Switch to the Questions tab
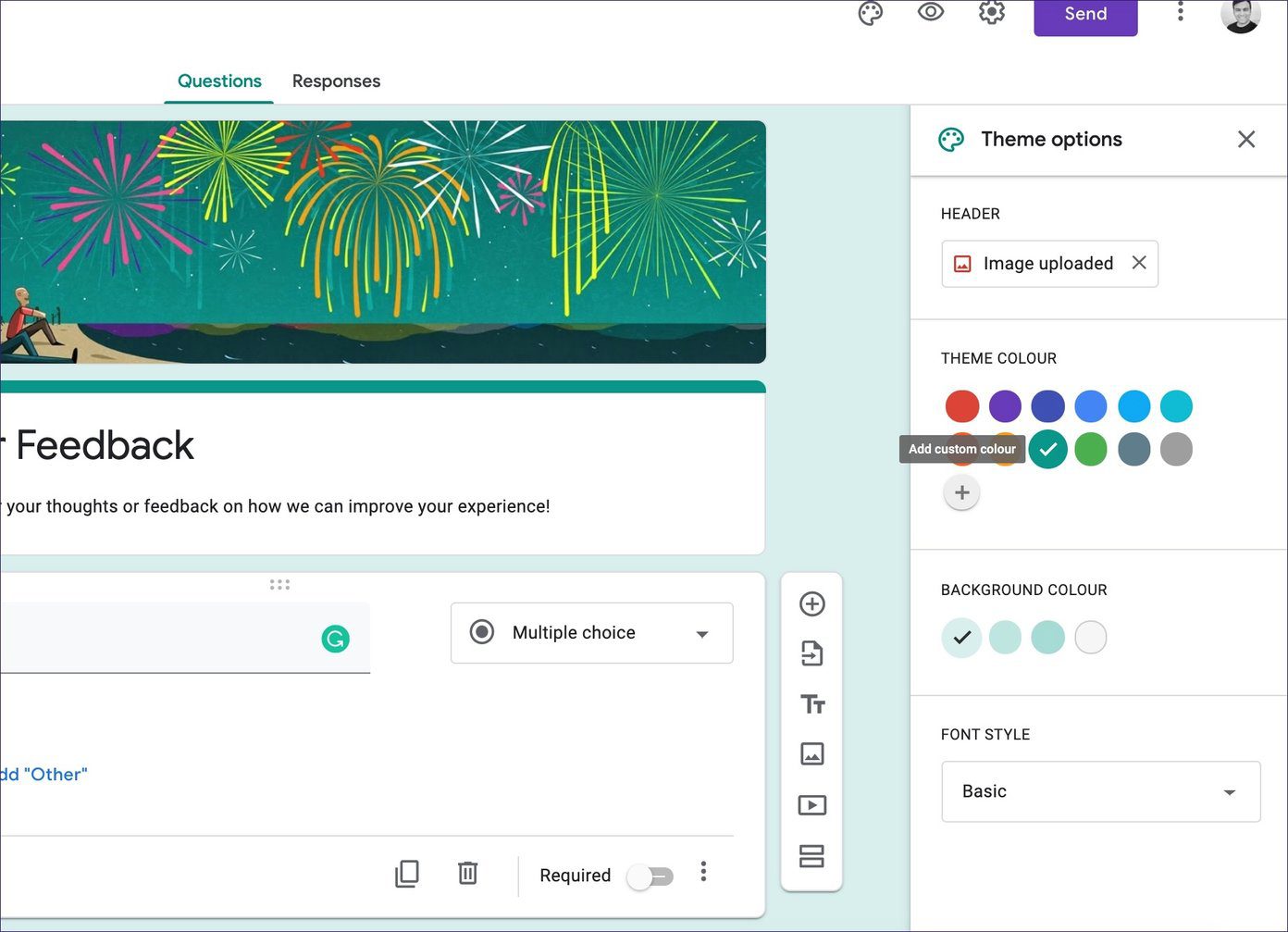 click(219, 81)
